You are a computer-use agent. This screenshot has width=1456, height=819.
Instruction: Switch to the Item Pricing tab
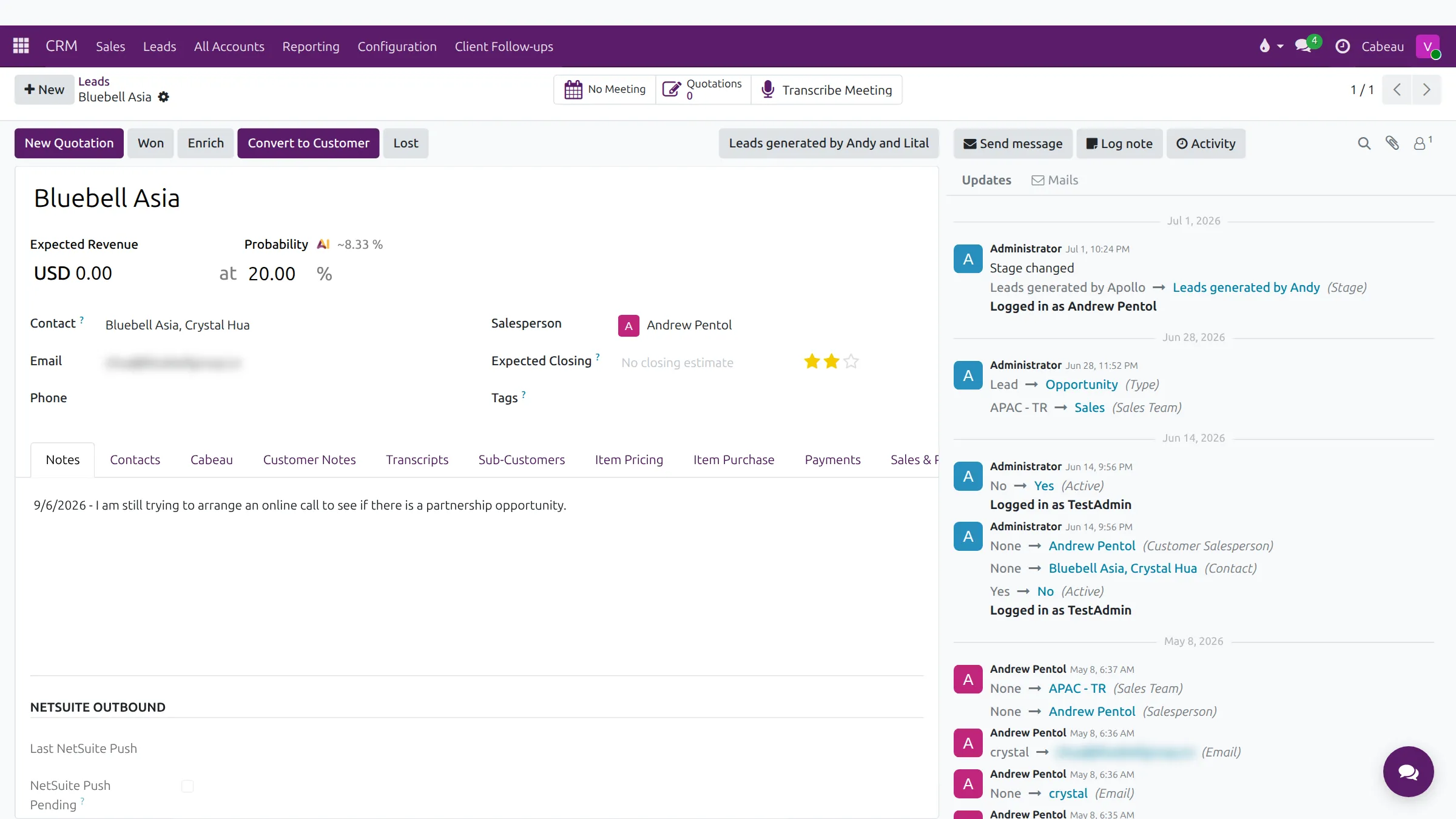[x=629, y=460]
